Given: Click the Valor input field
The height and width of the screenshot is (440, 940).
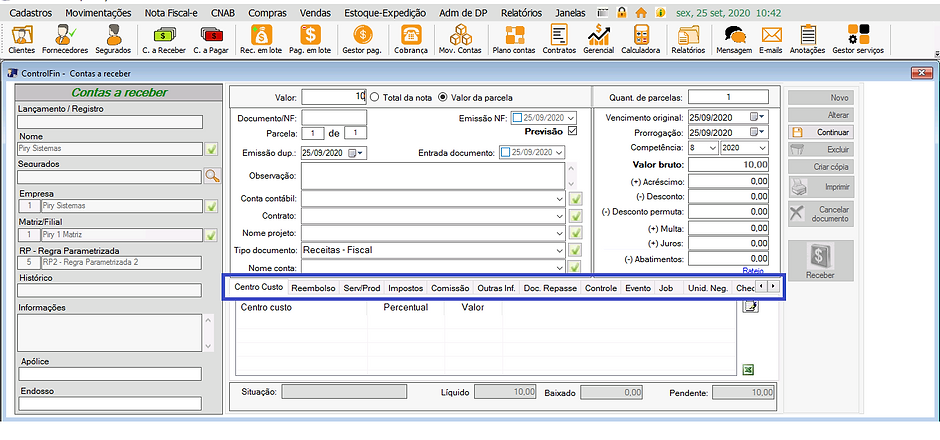Looking at the screenshot, I should click(334, 97).
